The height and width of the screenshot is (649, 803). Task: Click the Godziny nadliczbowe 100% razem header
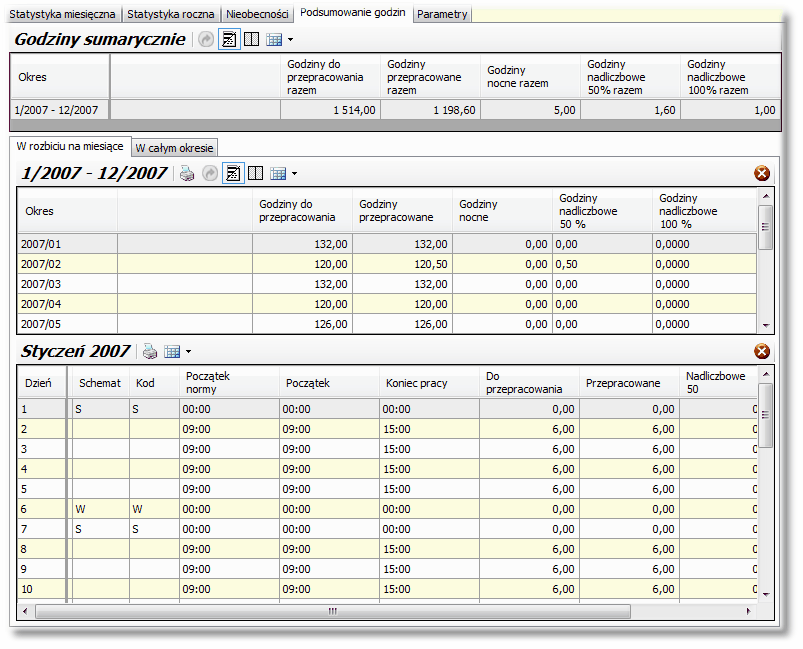pyautogui.click(x=731, y=77)
